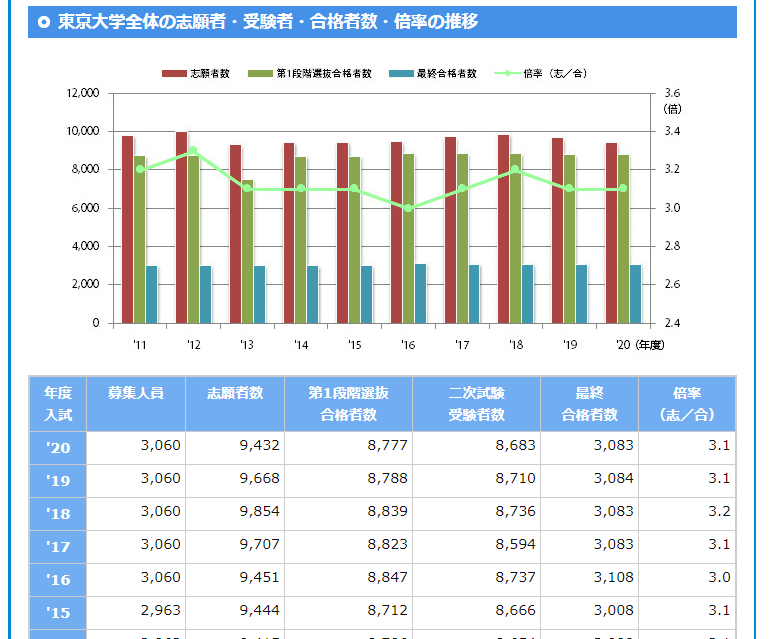Click the red applicant bar for '18
Viewport: 769px width, 639px height.
coord(503,229)
